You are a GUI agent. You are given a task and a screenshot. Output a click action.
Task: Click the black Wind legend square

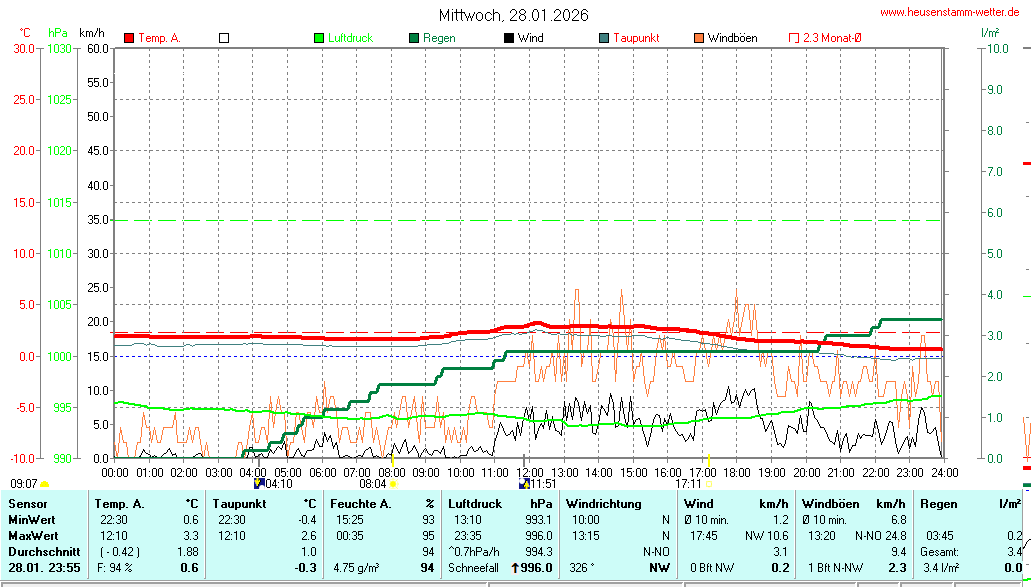[x=509, y=38]
